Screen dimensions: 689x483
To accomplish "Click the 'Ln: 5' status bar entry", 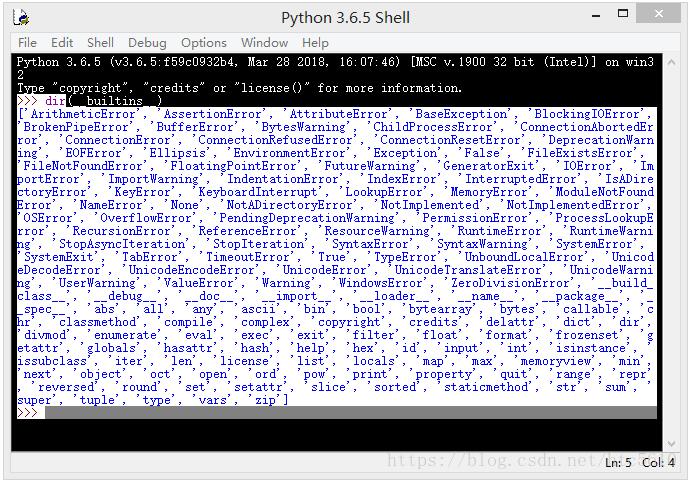I will pos(618,463).
